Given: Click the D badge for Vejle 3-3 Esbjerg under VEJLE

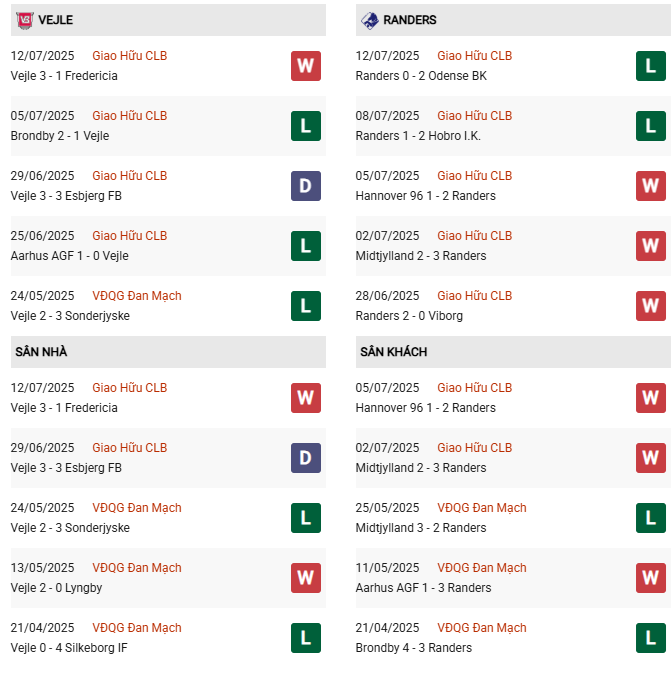Looking at the screenshot, I should click(306, 186).
